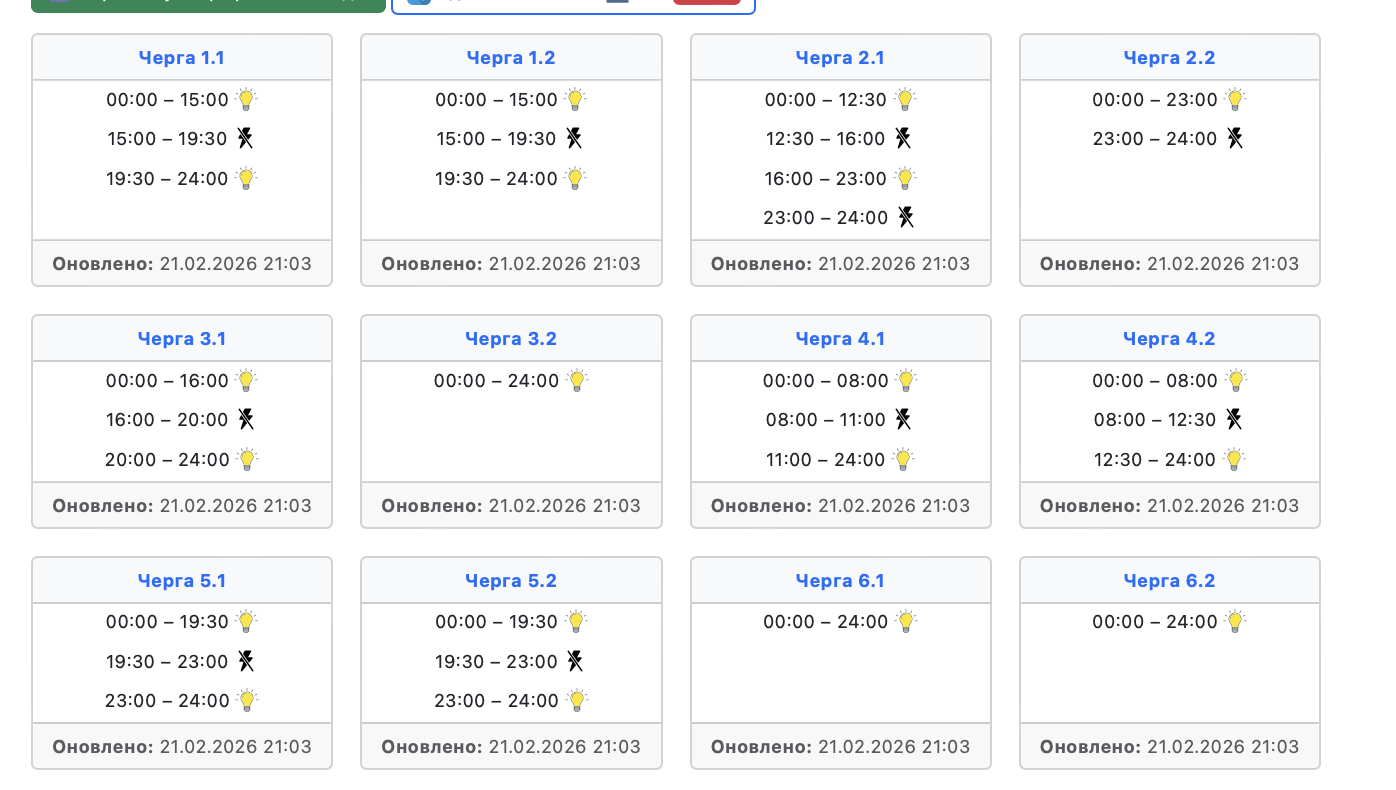Click the power-off icon in Черга 2.2
The image size is (1396, 790).
[x=1235, y=138]
